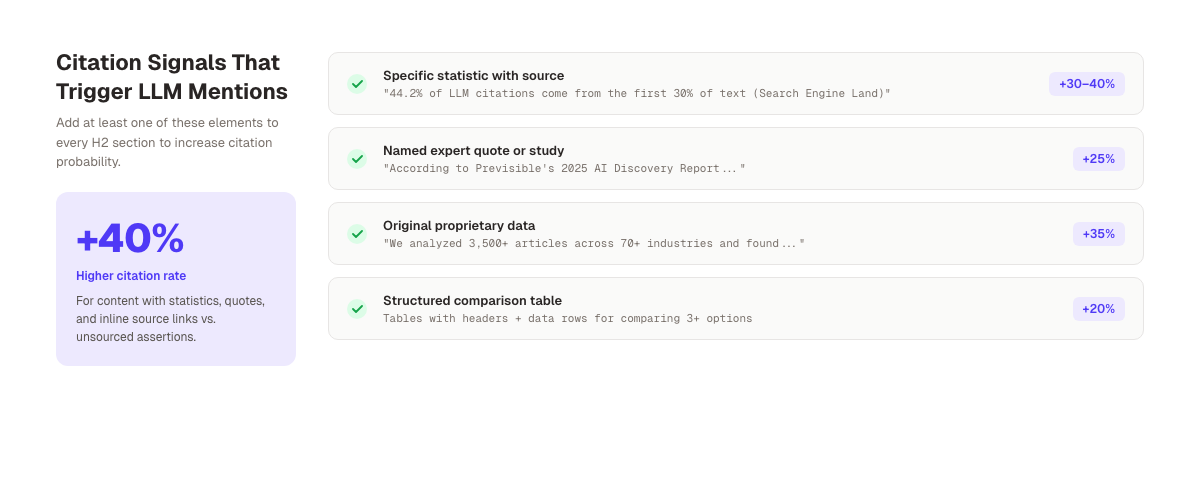Click the check icon for Structured comparison table

pyautogui.click(x=357, y=309)
